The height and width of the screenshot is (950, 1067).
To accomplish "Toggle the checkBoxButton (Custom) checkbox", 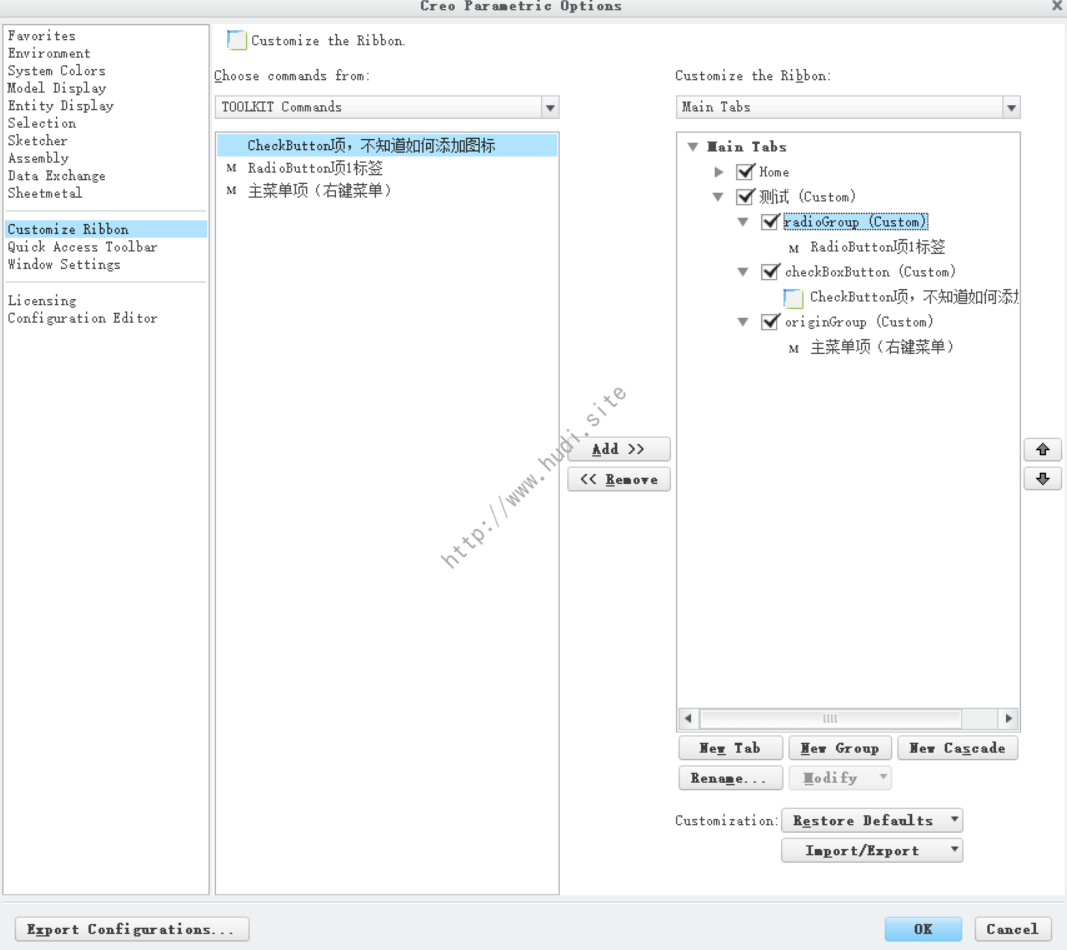I will [770, 272].
